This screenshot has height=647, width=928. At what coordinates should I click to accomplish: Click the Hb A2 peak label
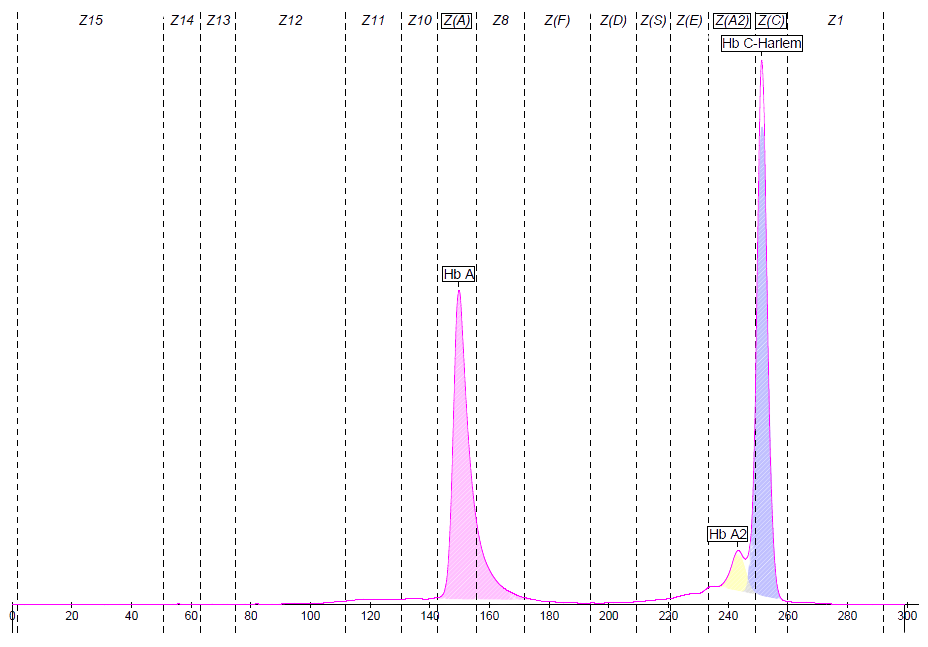(727, 534)
